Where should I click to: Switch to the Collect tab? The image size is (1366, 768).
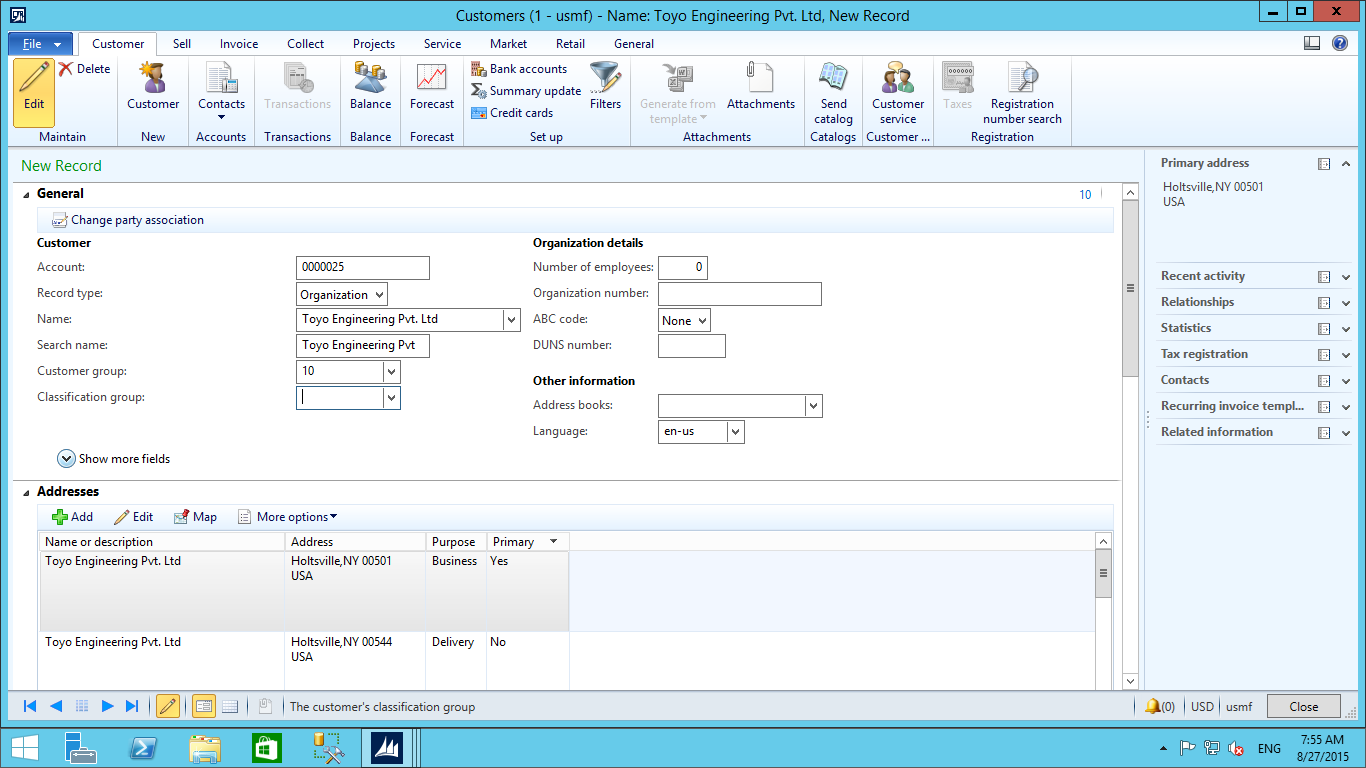coord(305,44)
